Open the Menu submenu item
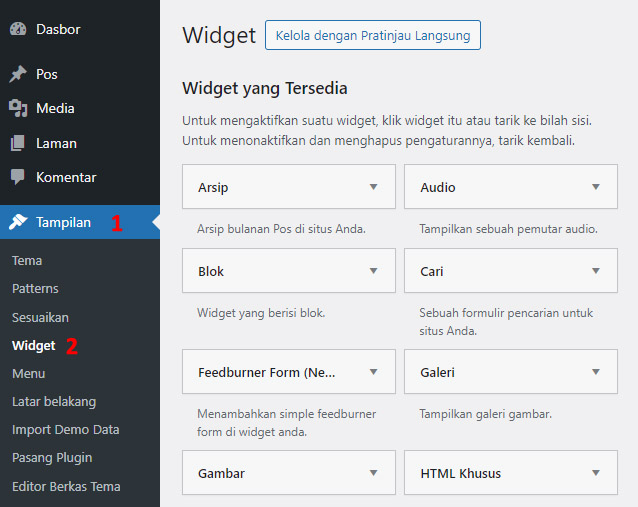Viewport: 638px width, 507px height. coord(28,374)
